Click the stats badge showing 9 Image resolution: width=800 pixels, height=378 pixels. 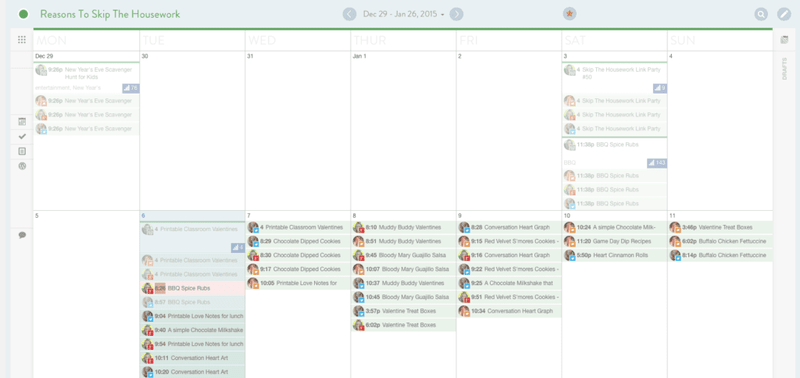[x=660, y=88]
